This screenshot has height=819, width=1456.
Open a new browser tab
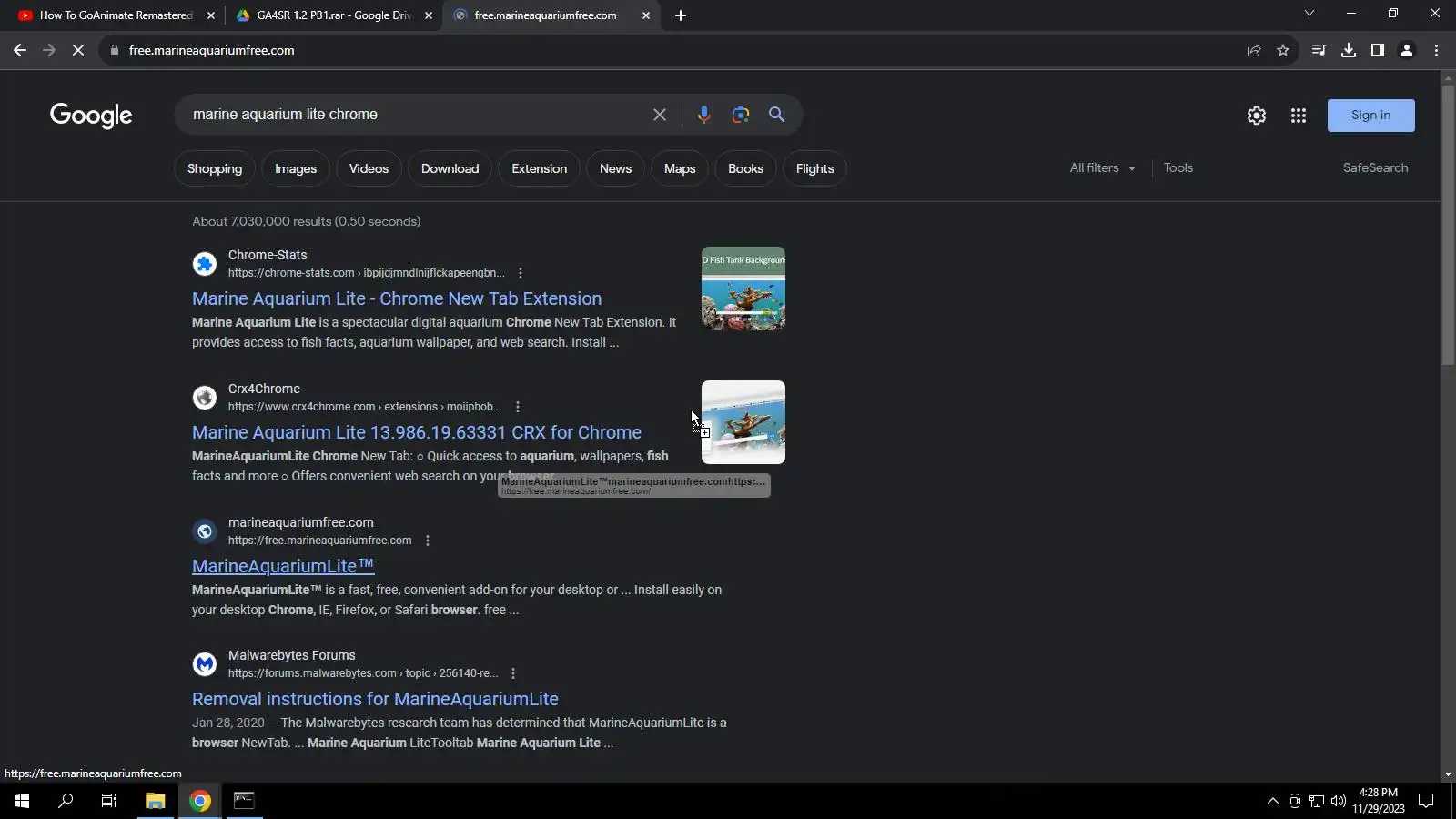point(681,15)
